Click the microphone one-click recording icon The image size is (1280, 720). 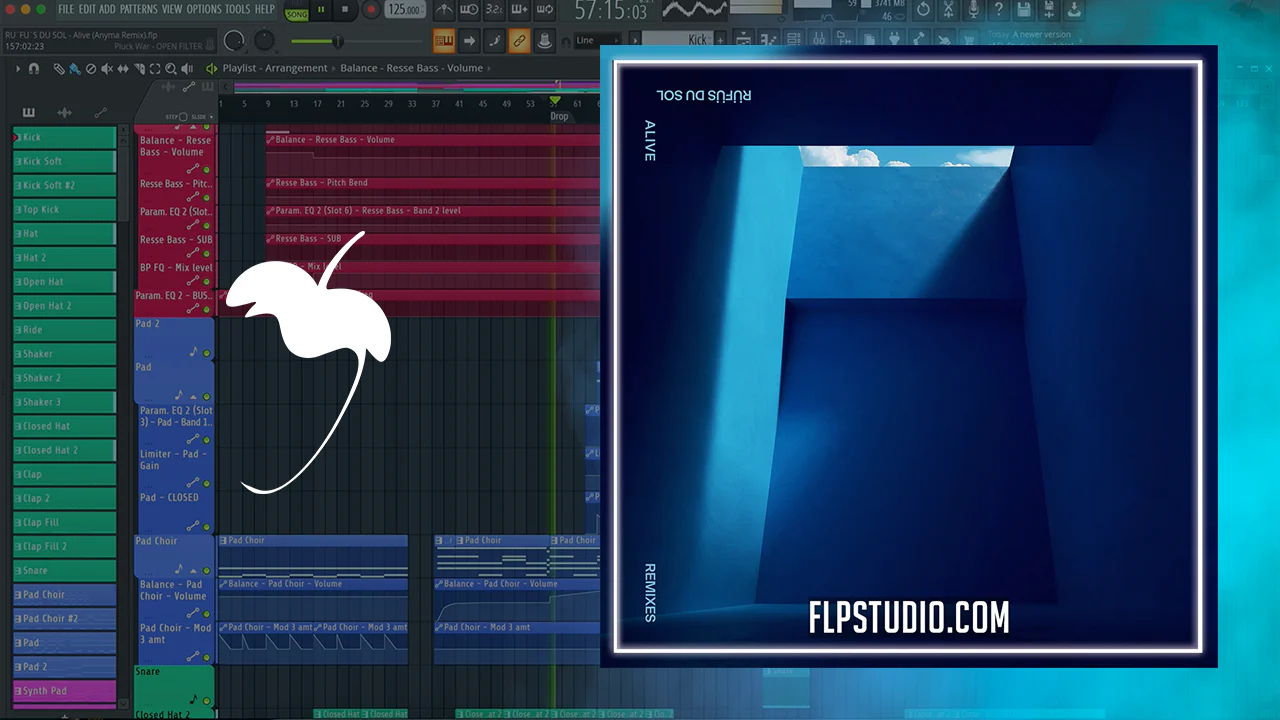pyautogui.click(x=973, y=10)
